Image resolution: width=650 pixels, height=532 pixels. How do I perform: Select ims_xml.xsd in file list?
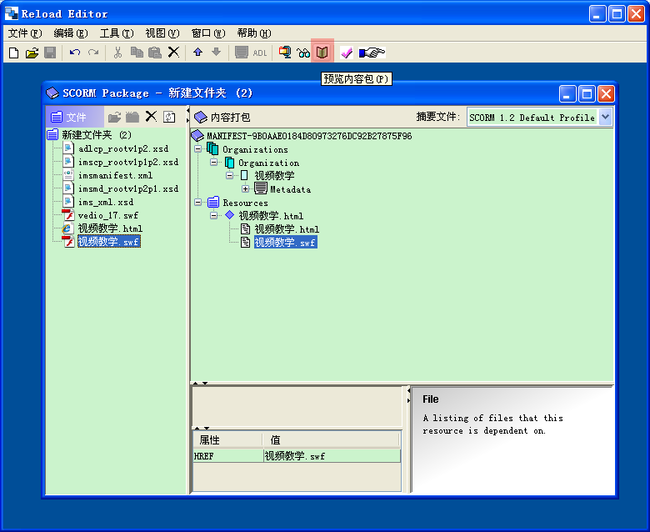[106, 202]
